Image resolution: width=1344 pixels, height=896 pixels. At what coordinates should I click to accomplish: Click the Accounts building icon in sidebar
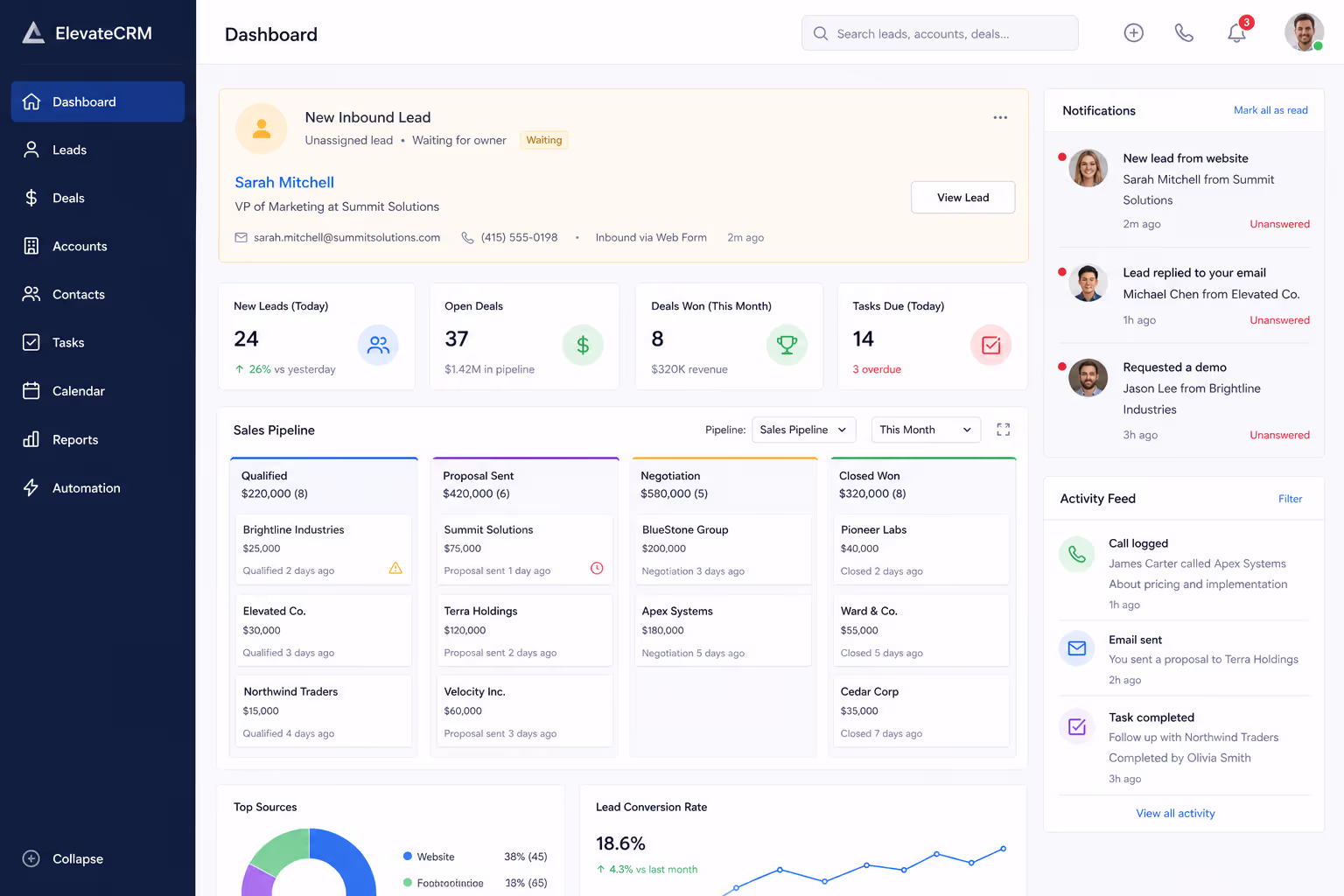click(31, 246)
